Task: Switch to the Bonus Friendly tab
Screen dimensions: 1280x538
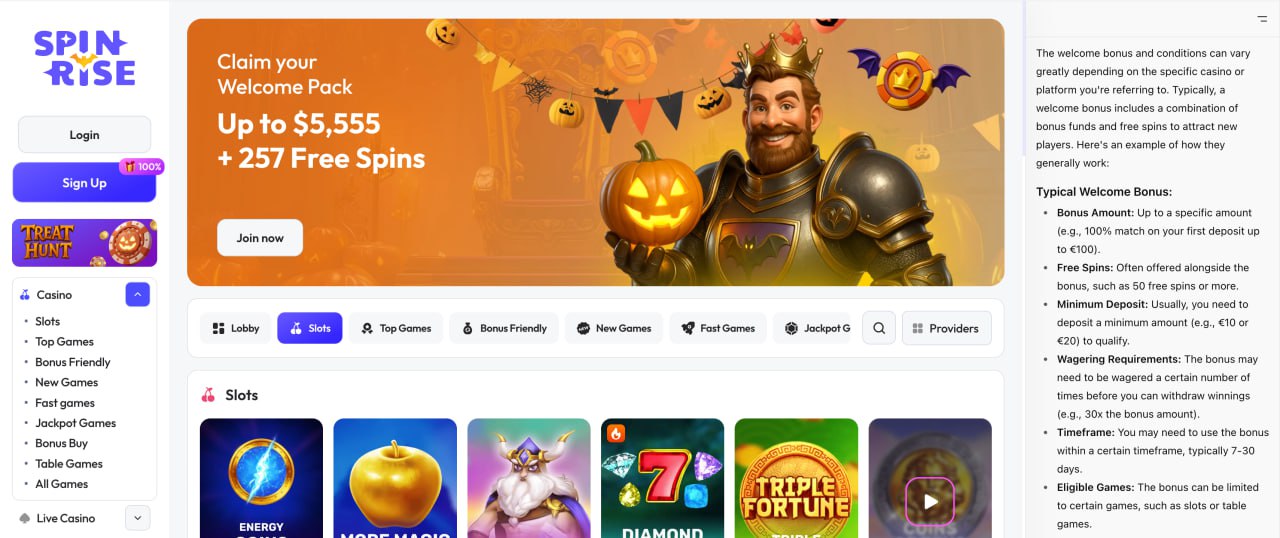Action: click(503, 328)
